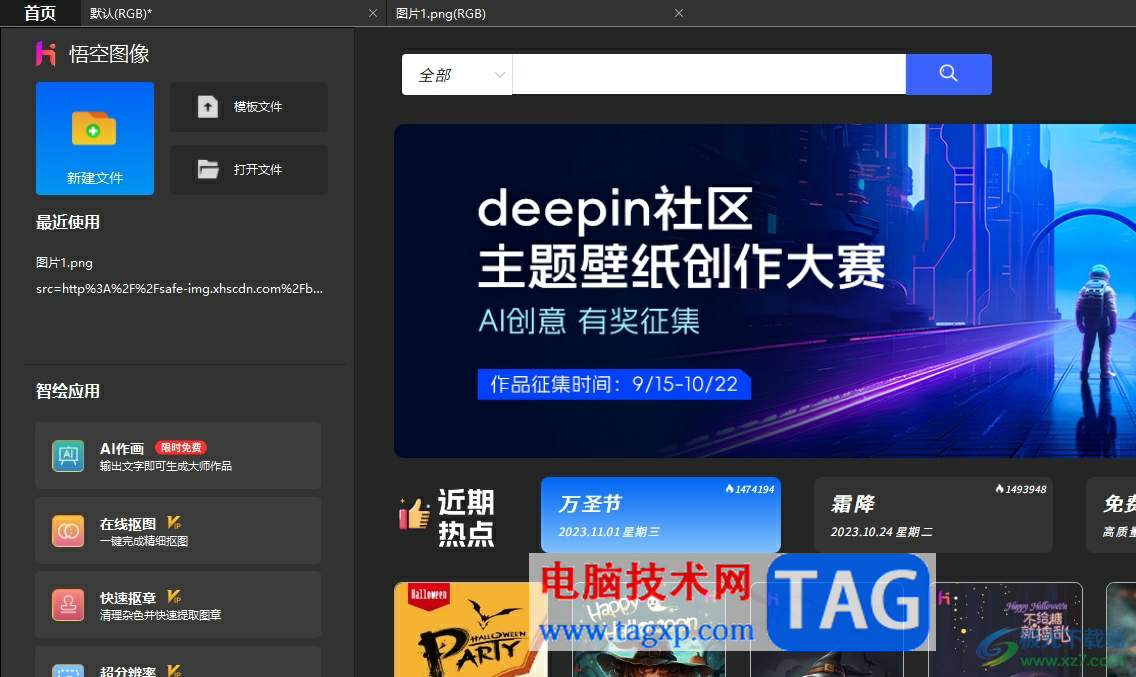Create a new file with 新建文件
Viewport: 1136px width, 677px height.
tap(95, 138)
